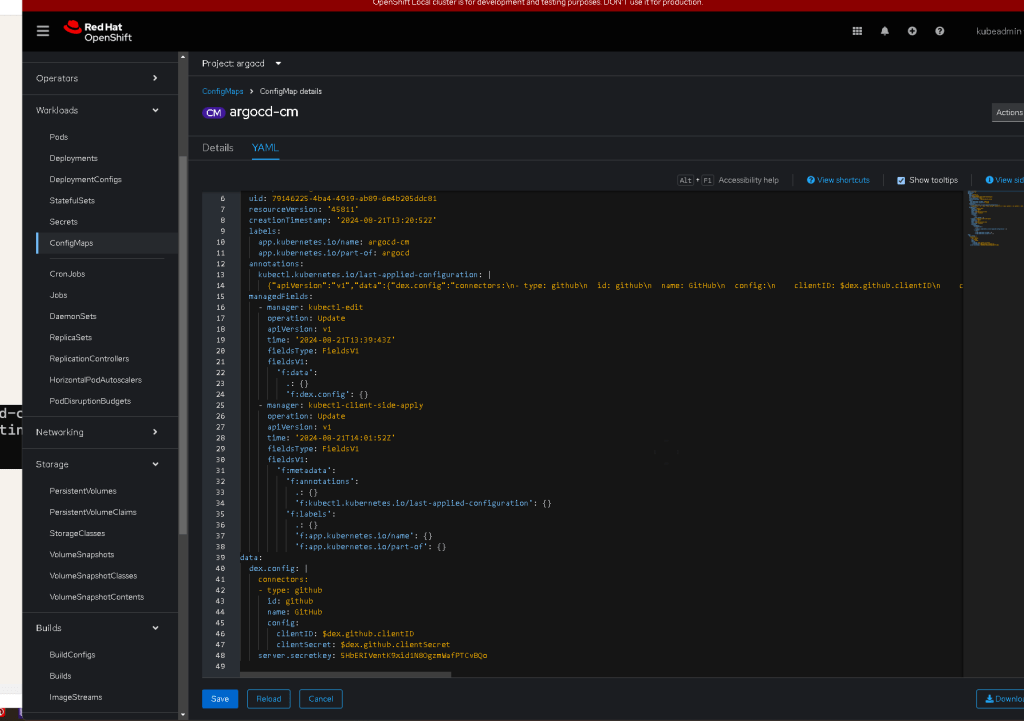Viewport: 1024px width, 721px height.
Task: Open the Actions dropdown
Action: tap(1008, 112)
